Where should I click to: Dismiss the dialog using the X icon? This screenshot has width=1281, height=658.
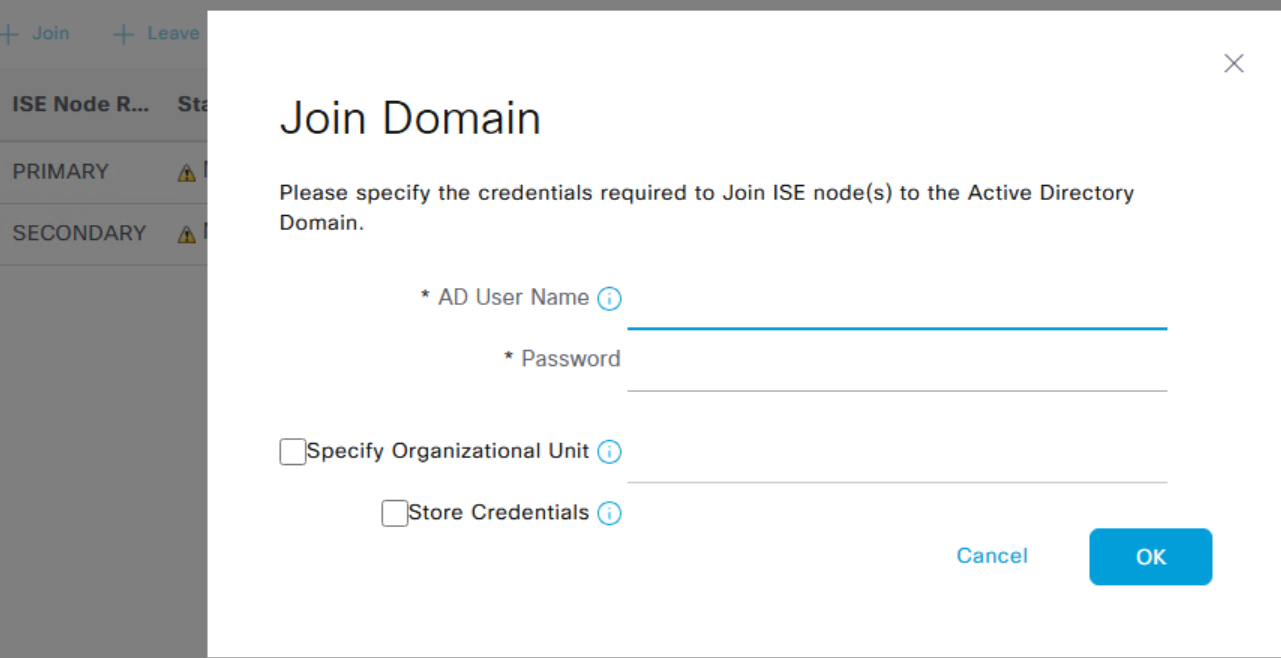(1233, 63)
